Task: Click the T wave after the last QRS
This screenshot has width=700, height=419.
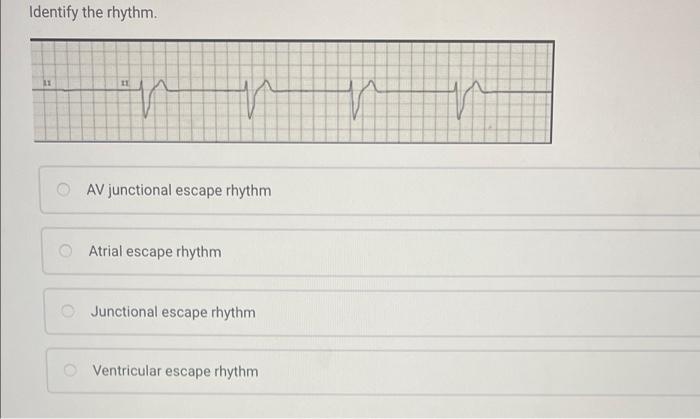Action: pos(475,87)
